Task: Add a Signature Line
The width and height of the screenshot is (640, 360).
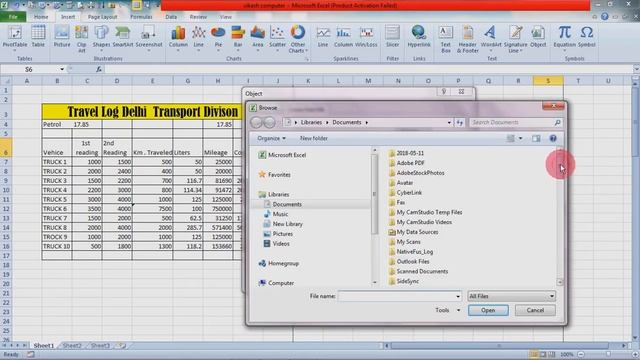Action: click(516, 39)
